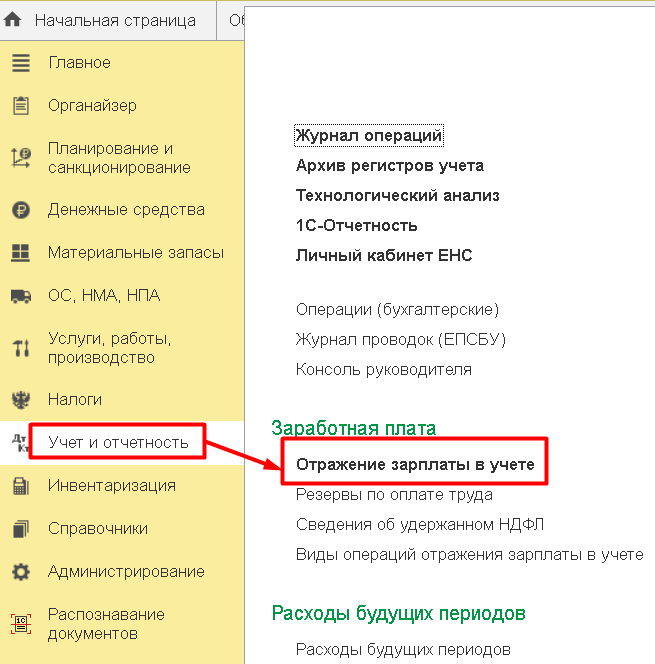Open the ОС, НМА, НПА section
655x664 pixels.
pos(104,296)
